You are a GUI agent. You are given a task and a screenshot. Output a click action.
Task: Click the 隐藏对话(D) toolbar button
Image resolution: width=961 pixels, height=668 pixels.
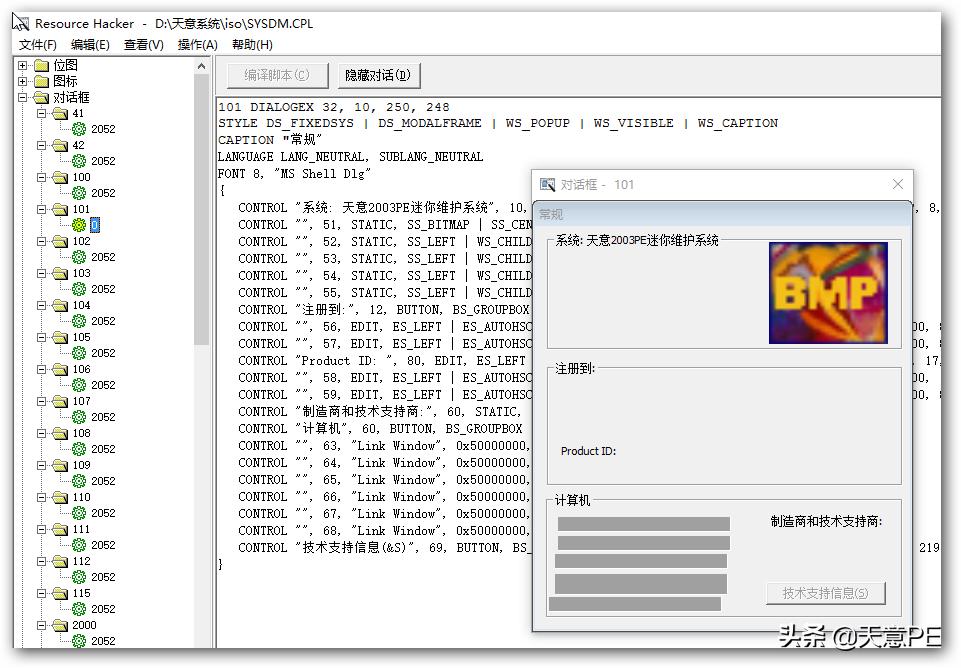point(378,75)
